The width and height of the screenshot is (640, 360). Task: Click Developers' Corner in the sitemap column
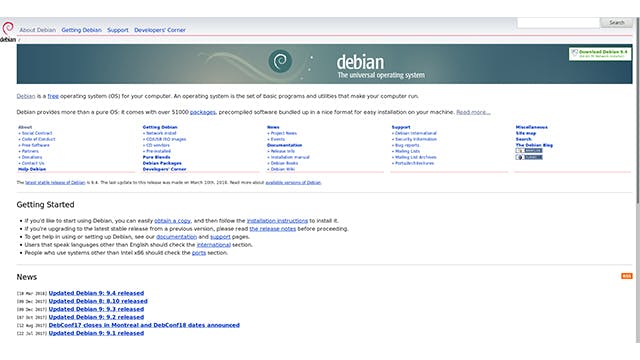164,169
